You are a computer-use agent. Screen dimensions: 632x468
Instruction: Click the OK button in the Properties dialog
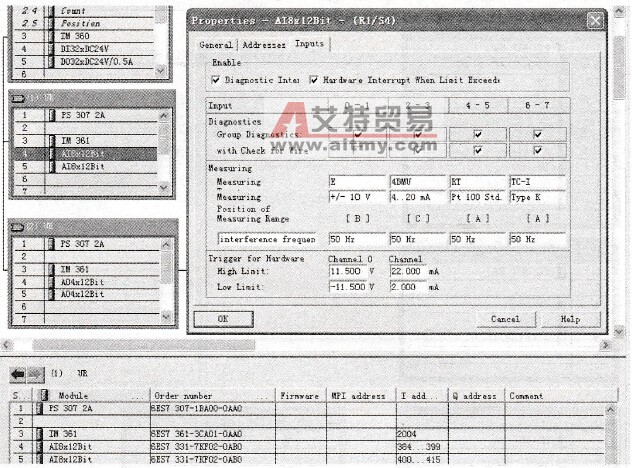[x=222, y=319]
